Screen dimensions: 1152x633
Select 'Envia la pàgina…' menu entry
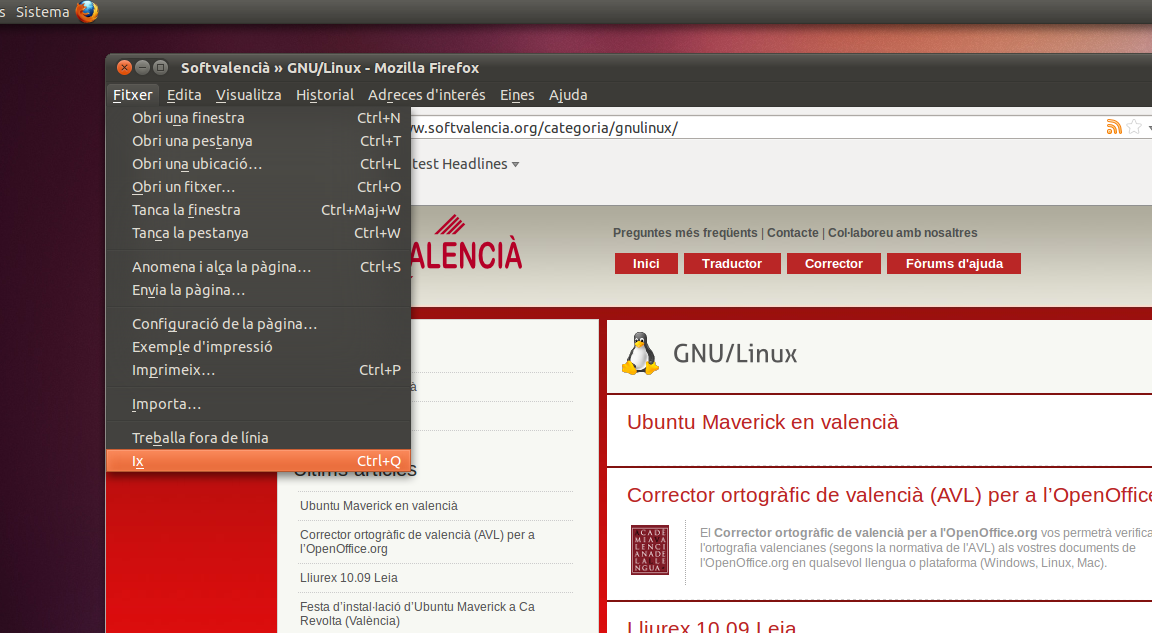click(x=259, y=290)
